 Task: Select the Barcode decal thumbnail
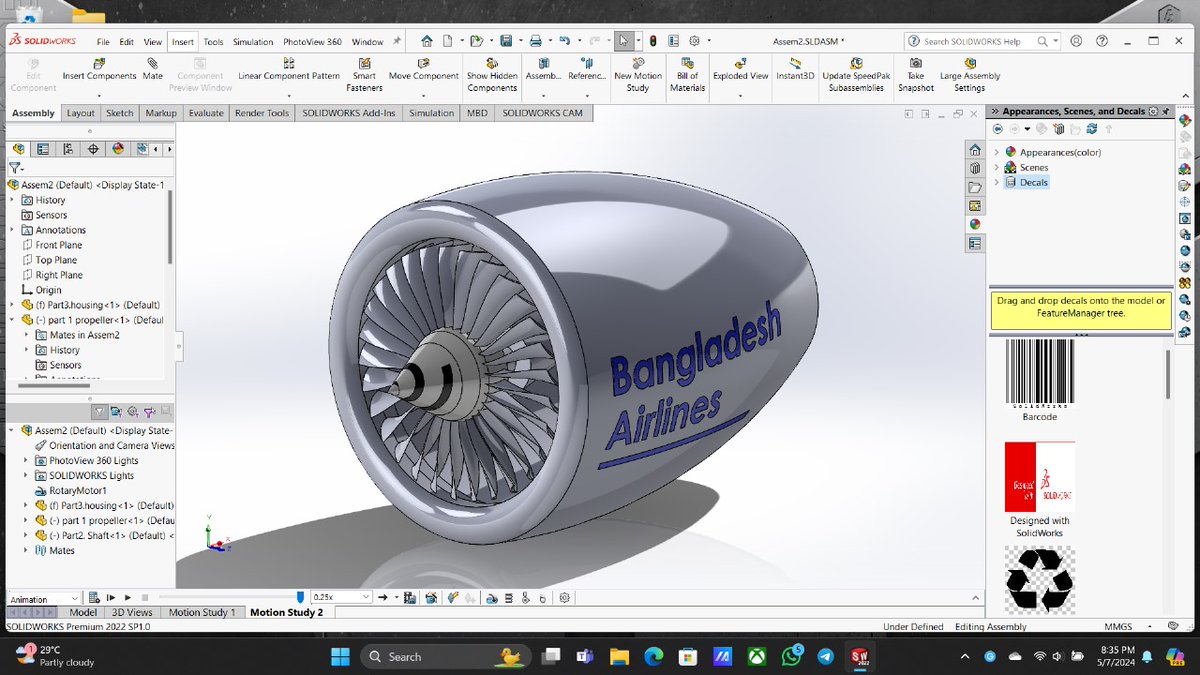[1040, 373]
